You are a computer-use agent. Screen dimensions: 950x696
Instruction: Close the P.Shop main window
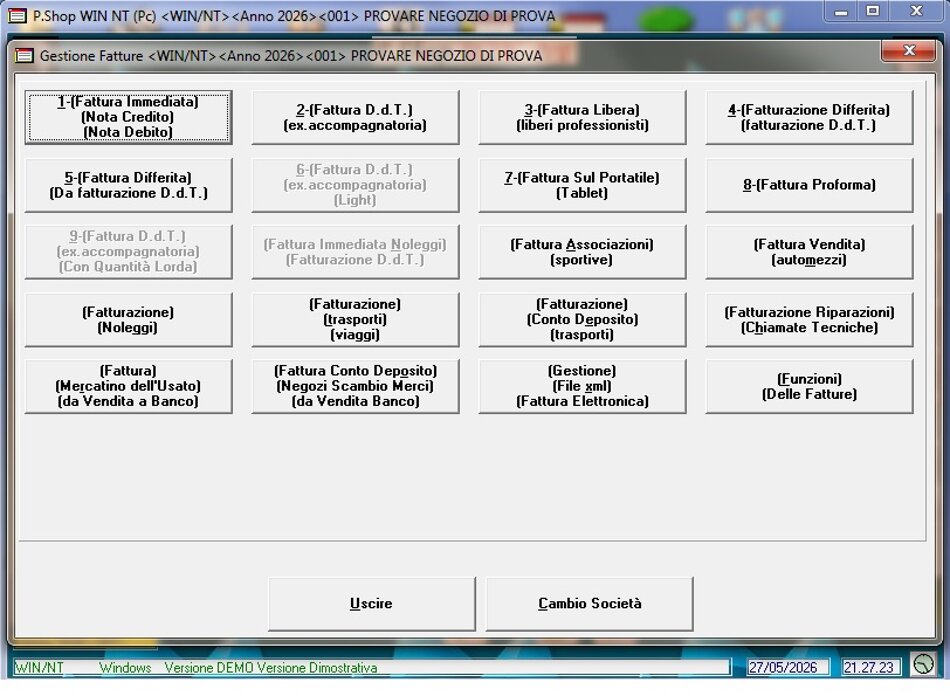916,12
